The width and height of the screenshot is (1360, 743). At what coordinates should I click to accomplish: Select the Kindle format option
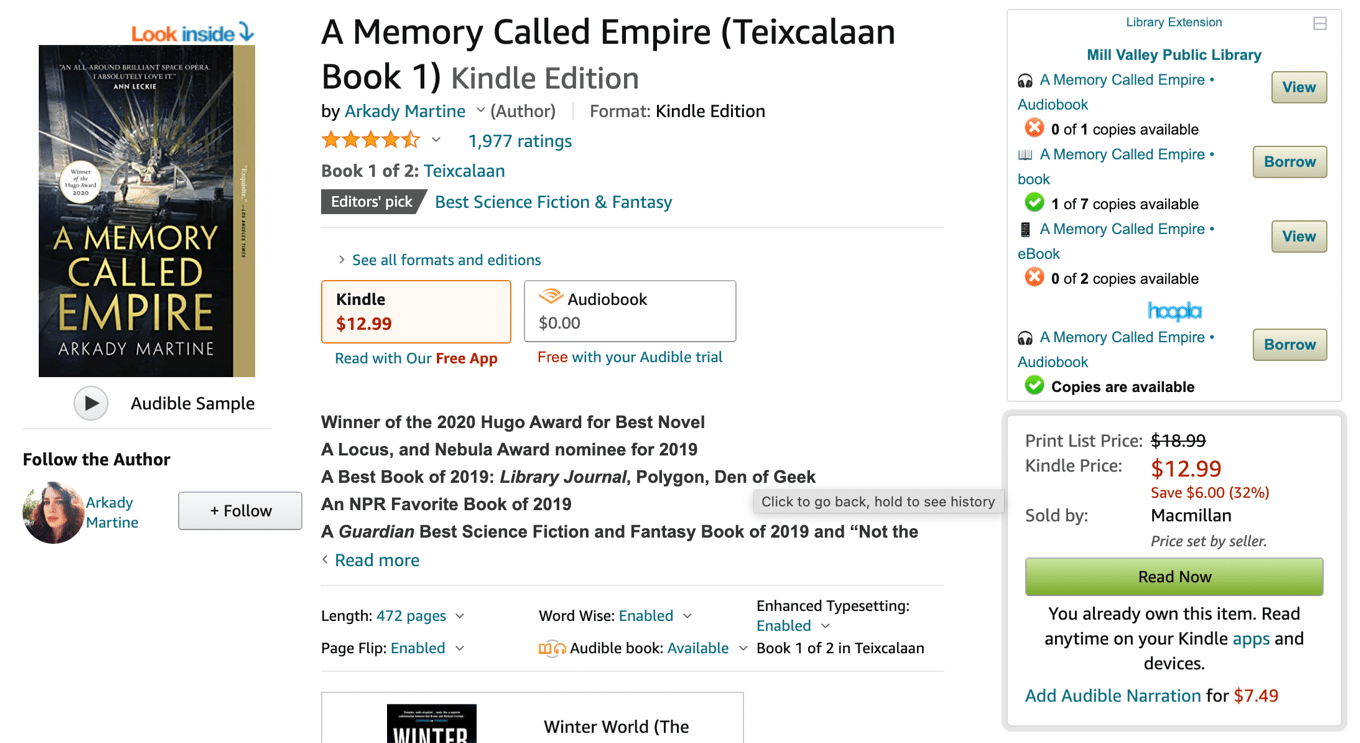416,311
